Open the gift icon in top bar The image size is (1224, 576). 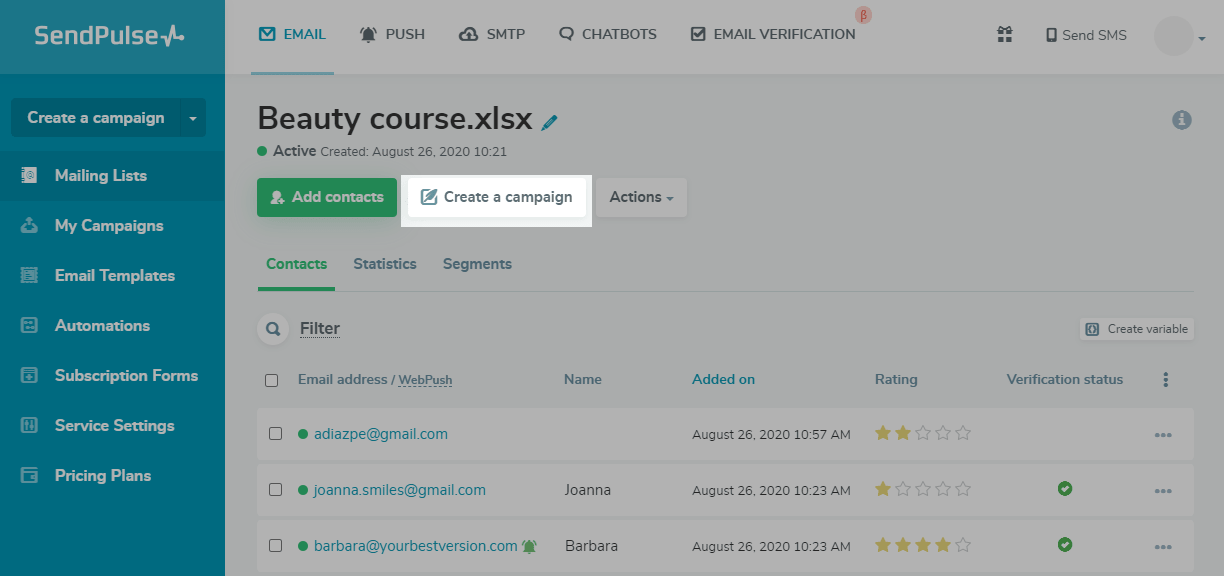pos(1005,35)
